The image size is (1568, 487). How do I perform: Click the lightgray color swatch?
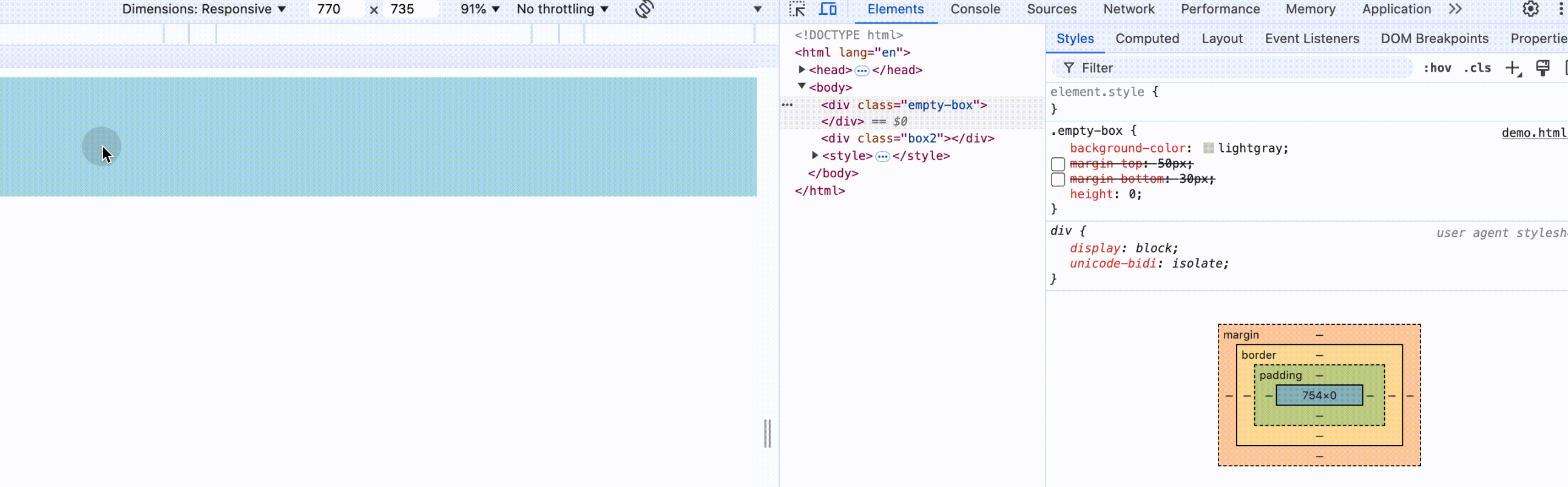1208,148
